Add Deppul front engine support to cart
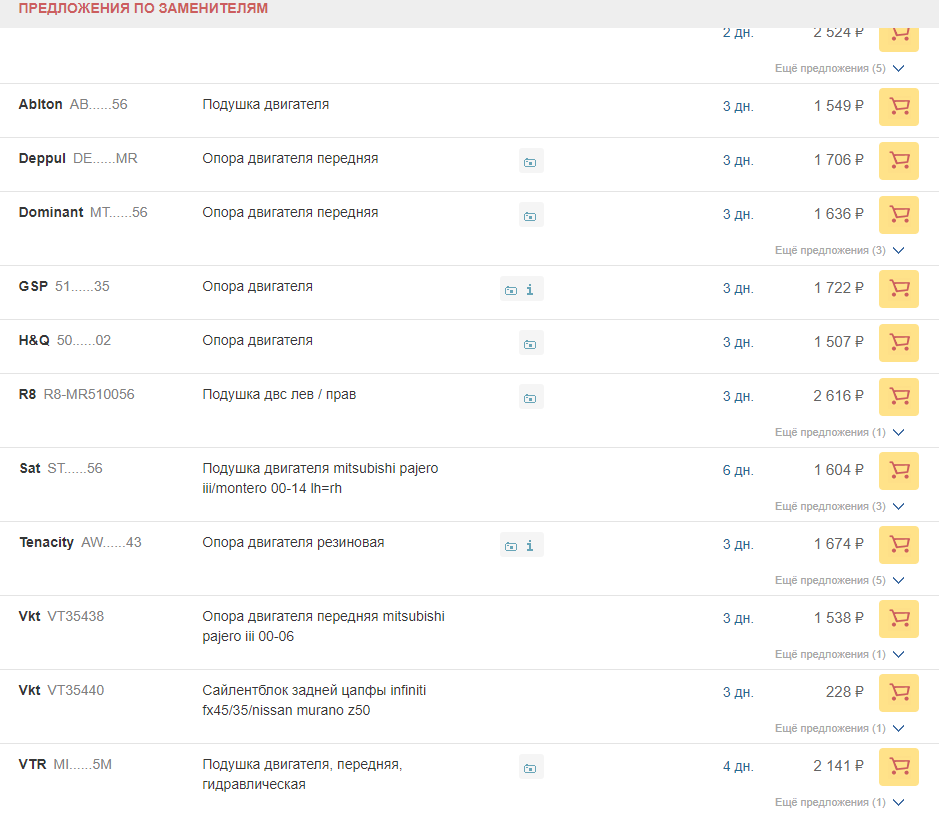Image resolution: width=939 pixels, height=814 pixels. 898,161
